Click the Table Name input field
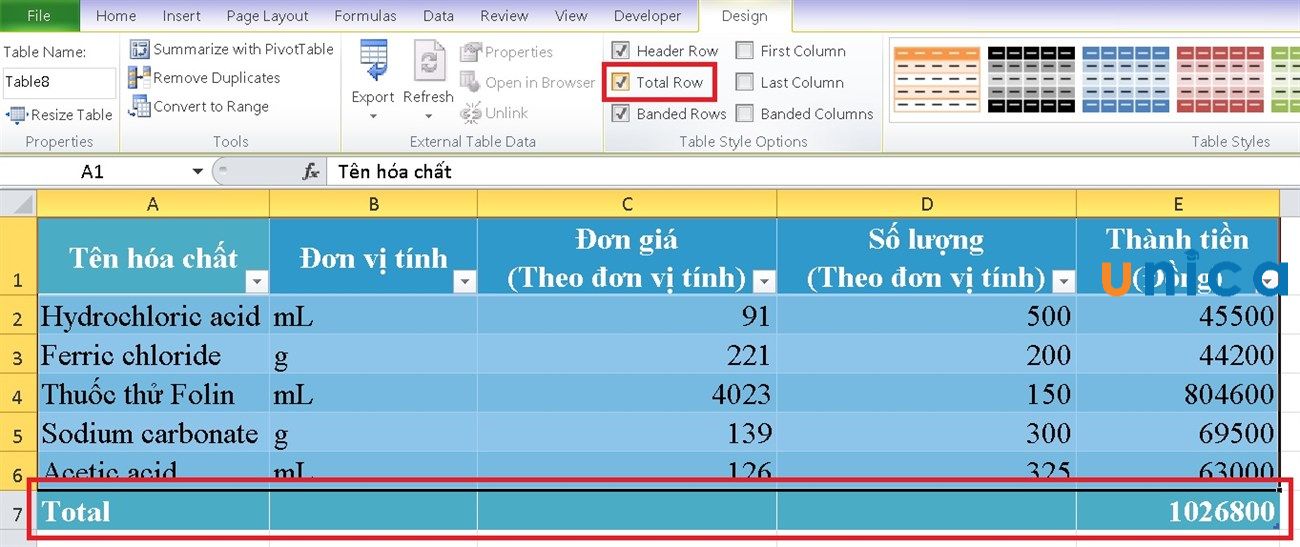Screen dimensions: 1300x547 [59, 82]
